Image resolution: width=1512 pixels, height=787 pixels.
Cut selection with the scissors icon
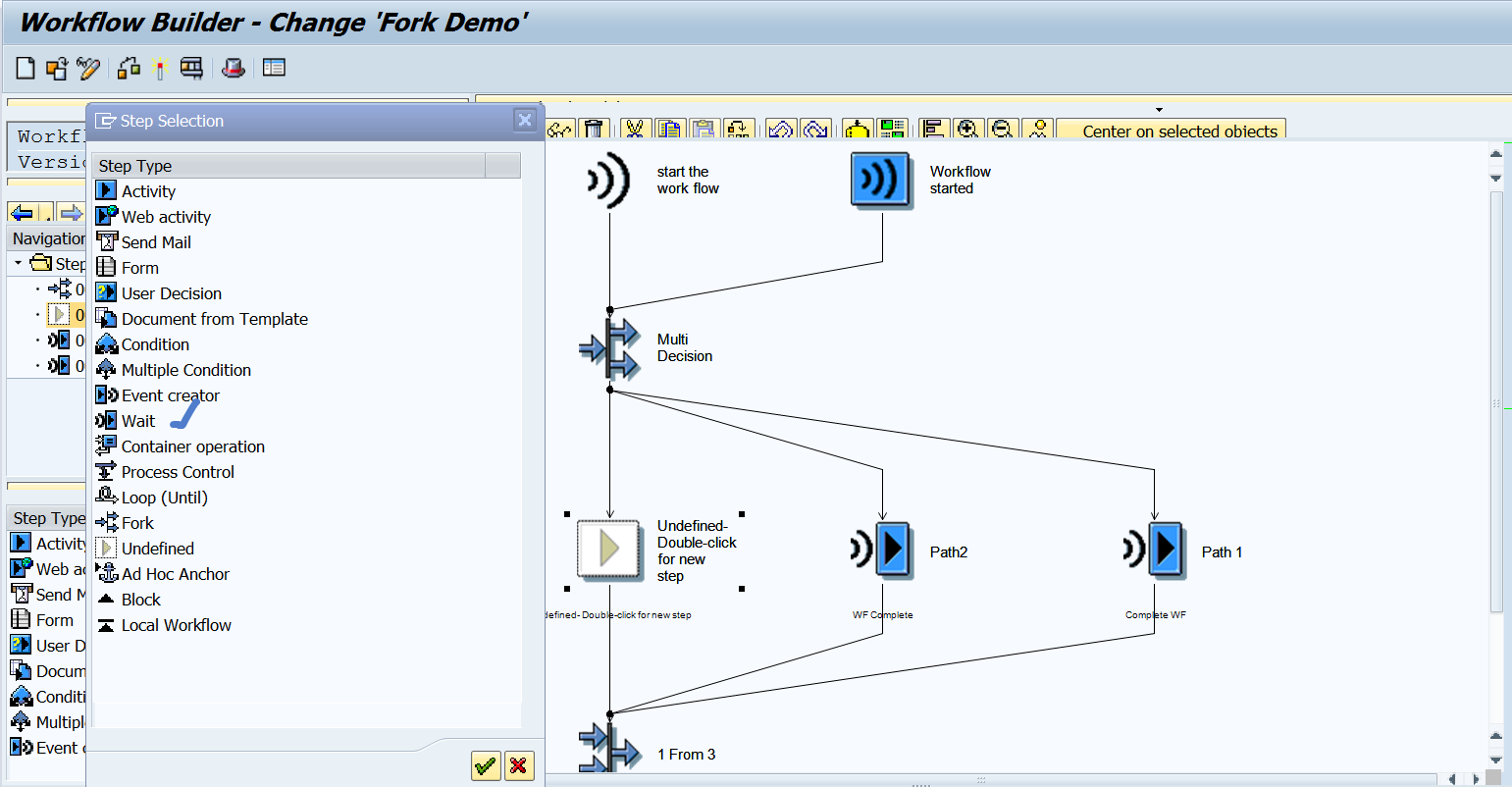pyautogui.click(x=636, y=131)
